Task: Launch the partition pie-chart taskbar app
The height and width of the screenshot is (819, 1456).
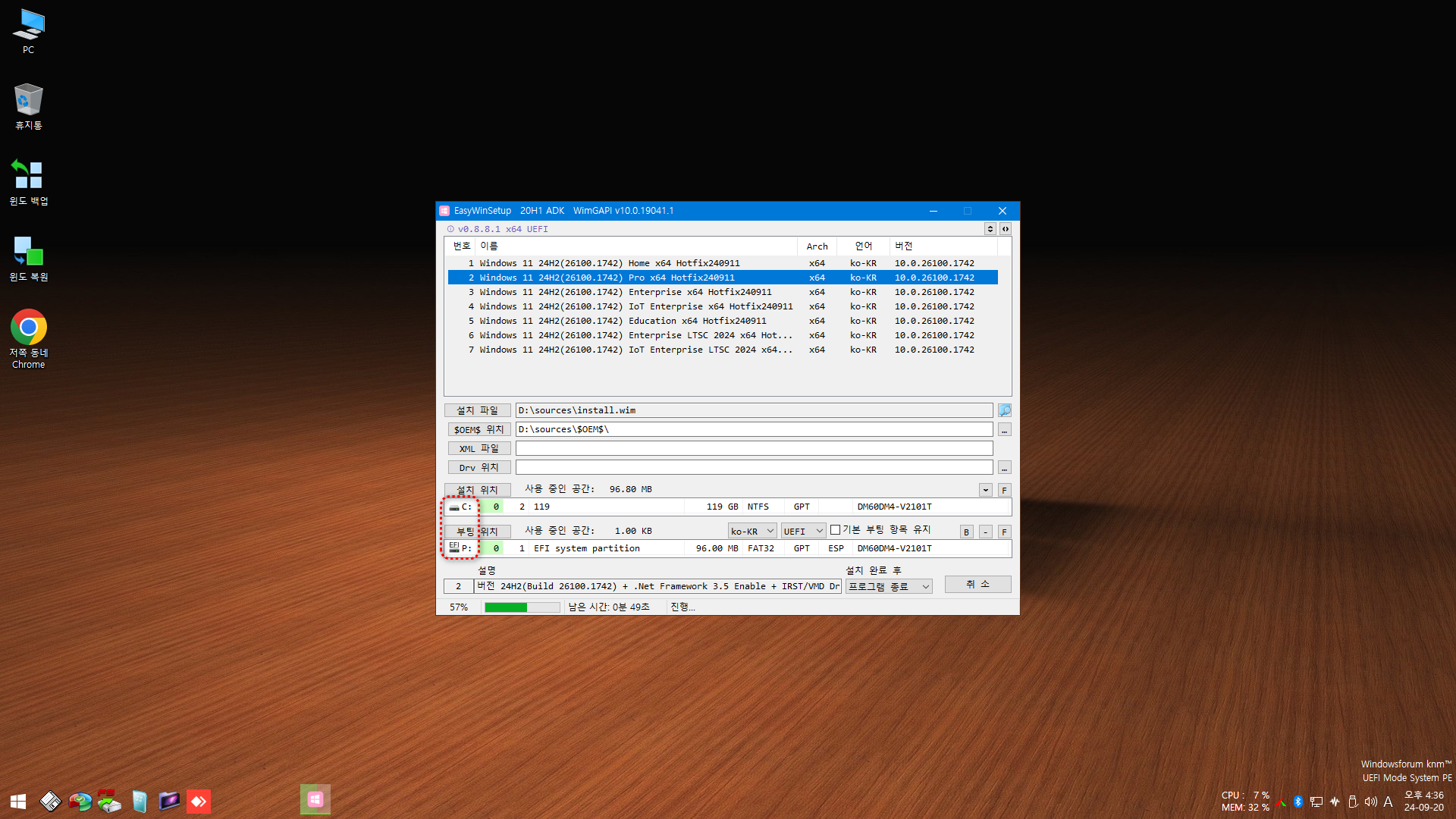Action: coord(80,801)
